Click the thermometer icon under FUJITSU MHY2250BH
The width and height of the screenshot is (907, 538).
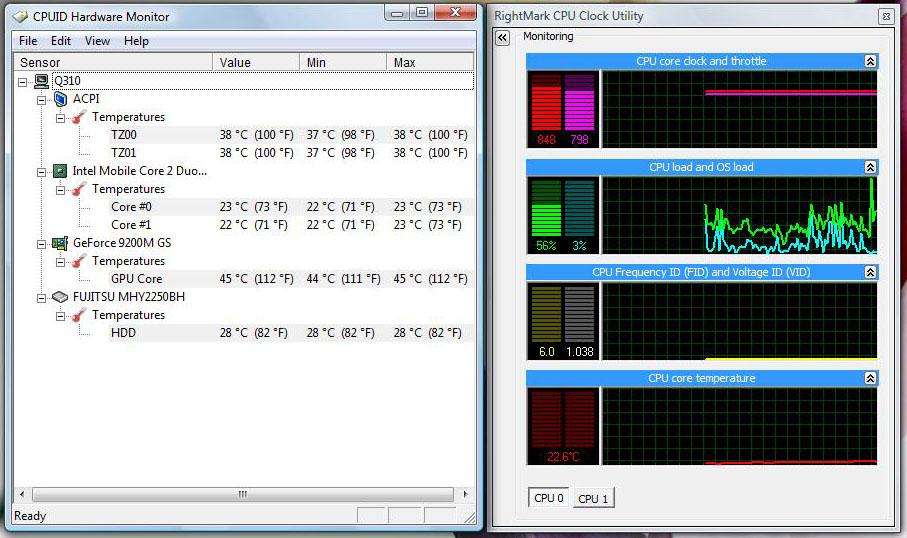point(79,315)
